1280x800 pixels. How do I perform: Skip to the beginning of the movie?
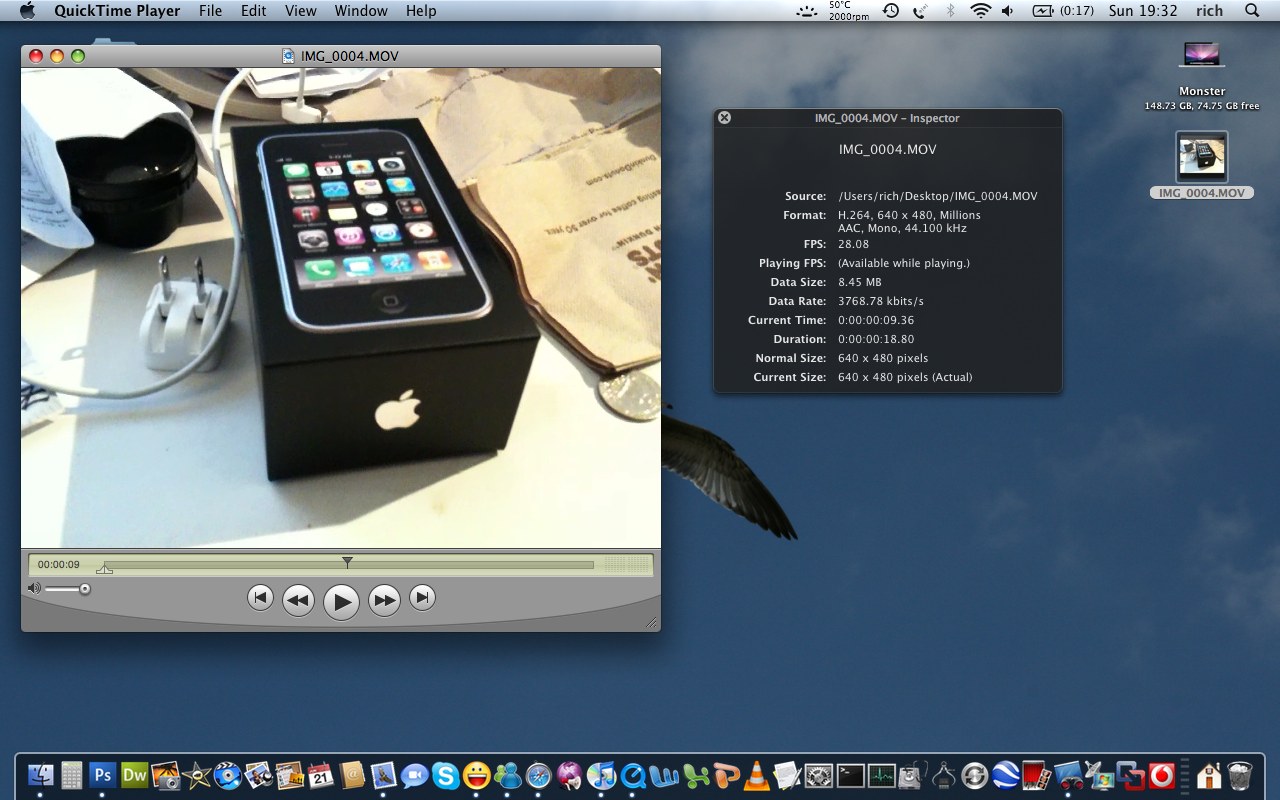click(260, 598)
